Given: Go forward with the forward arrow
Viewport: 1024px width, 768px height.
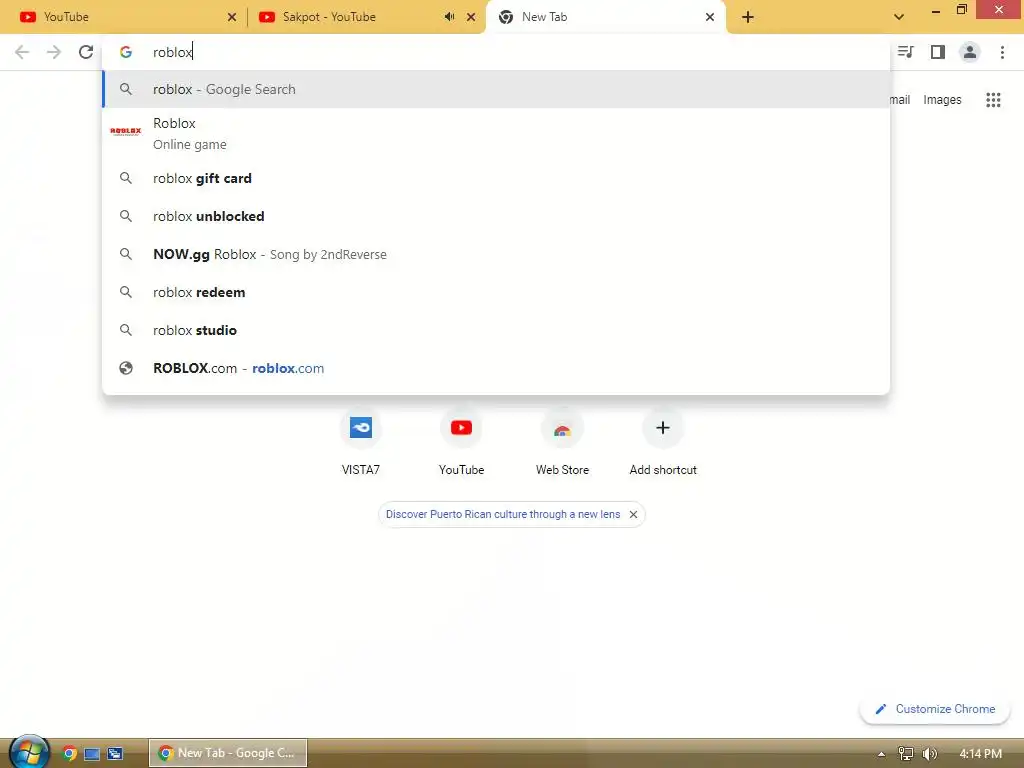Looking at the screenshot, I should tap(54, 52).
